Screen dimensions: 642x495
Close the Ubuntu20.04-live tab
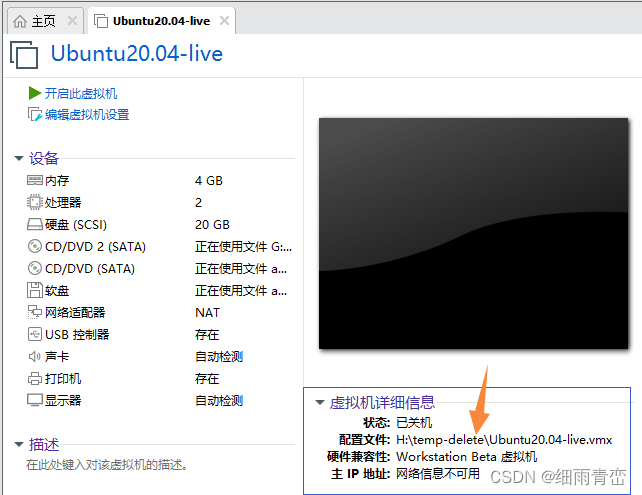pyautogui.click(x=224, y=20)
